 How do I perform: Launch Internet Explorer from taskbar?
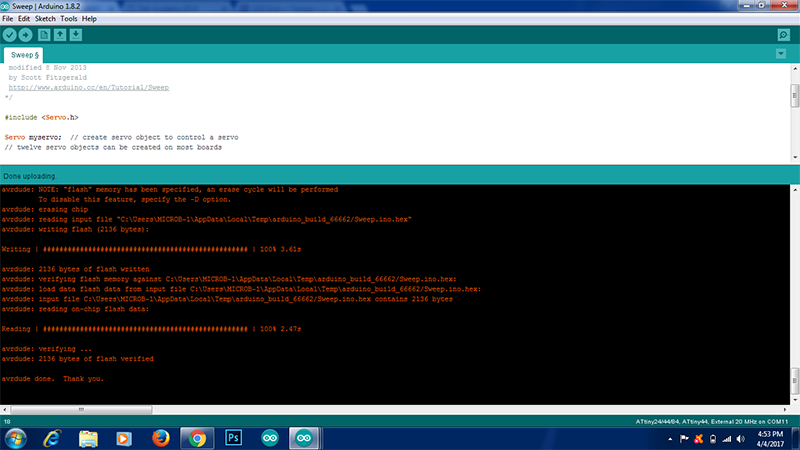click(52, 439)
